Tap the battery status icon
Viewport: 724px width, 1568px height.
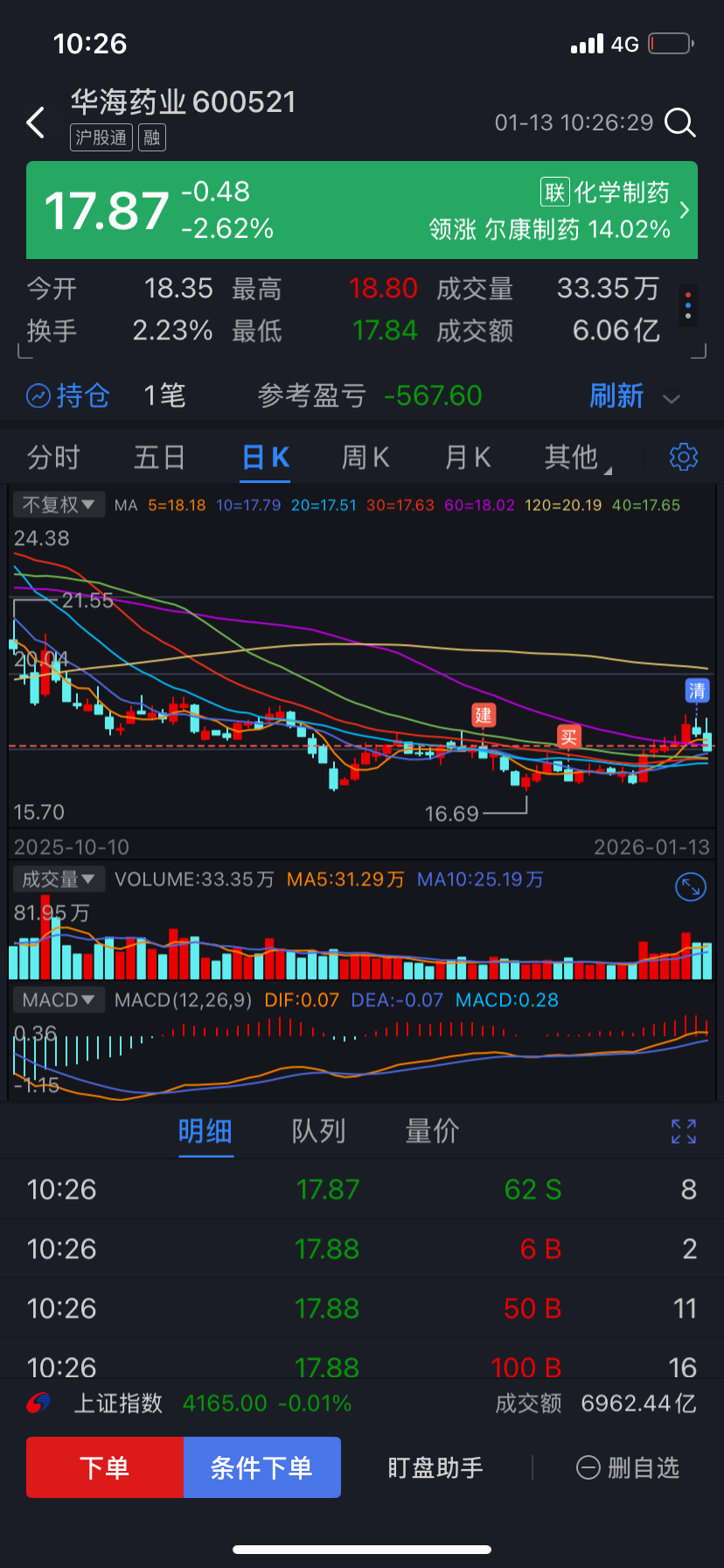[671, 43]
